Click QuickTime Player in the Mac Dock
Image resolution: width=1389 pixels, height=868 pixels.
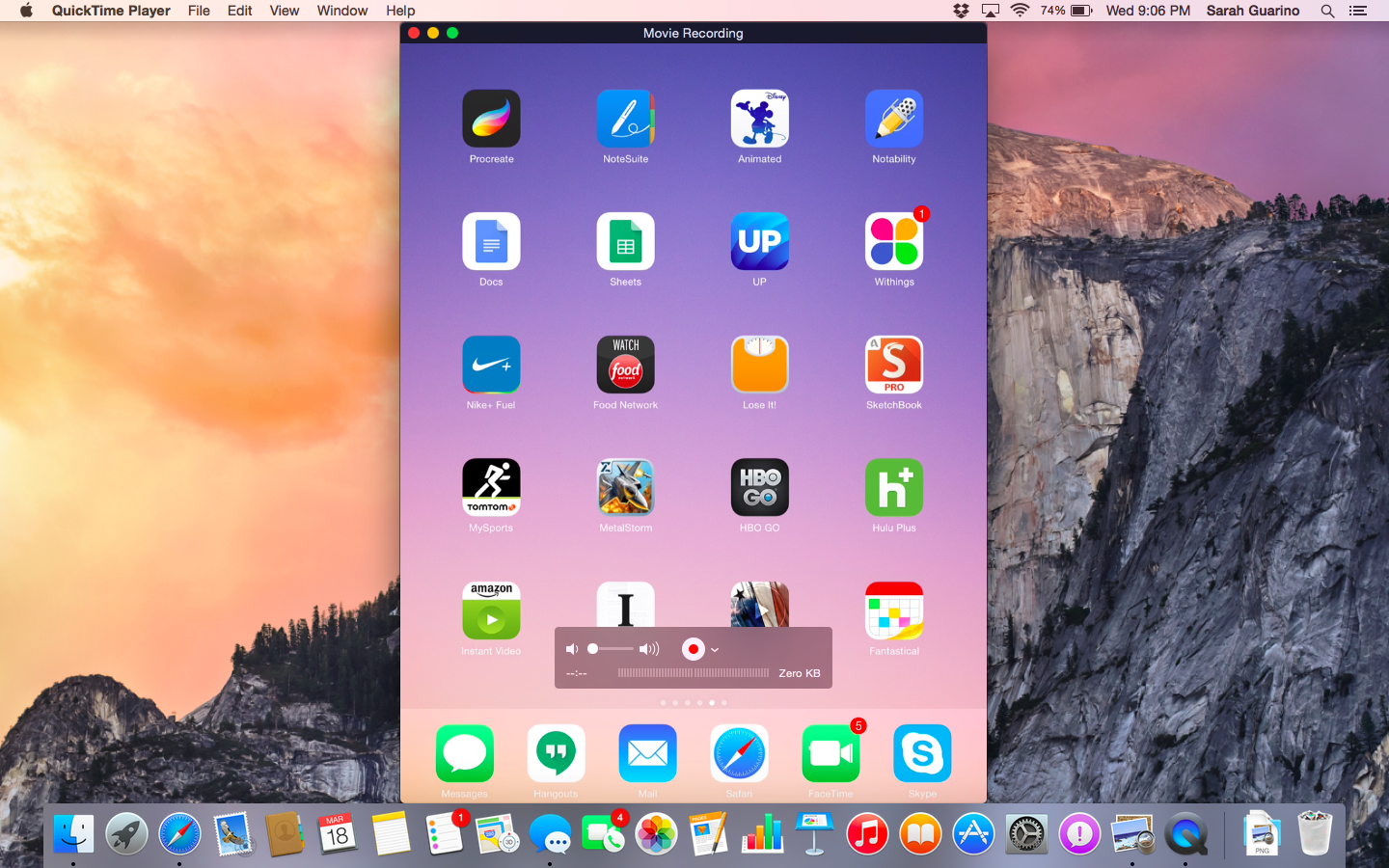[x=1185, y=833]
